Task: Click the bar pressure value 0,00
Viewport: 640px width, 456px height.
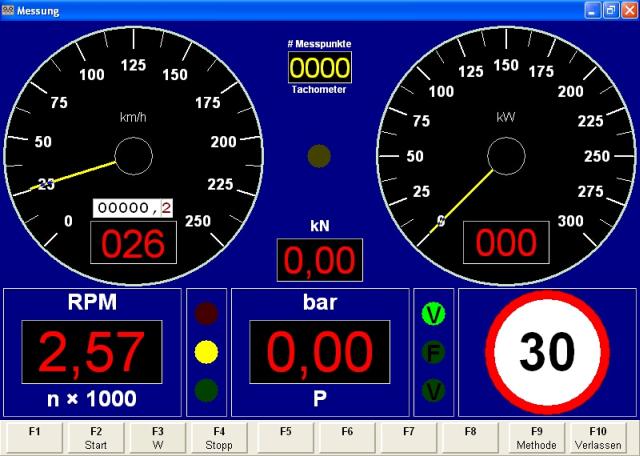Action: 320,352
